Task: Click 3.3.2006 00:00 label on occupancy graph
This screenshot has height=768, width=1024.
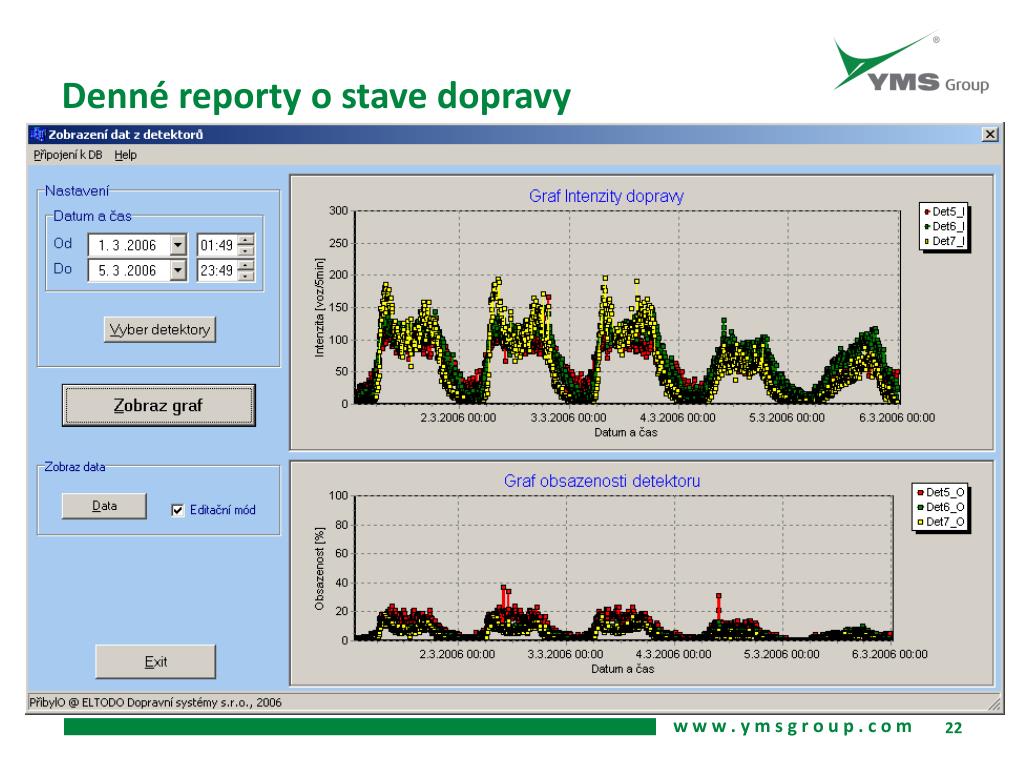Action: (x=566, y=654)
